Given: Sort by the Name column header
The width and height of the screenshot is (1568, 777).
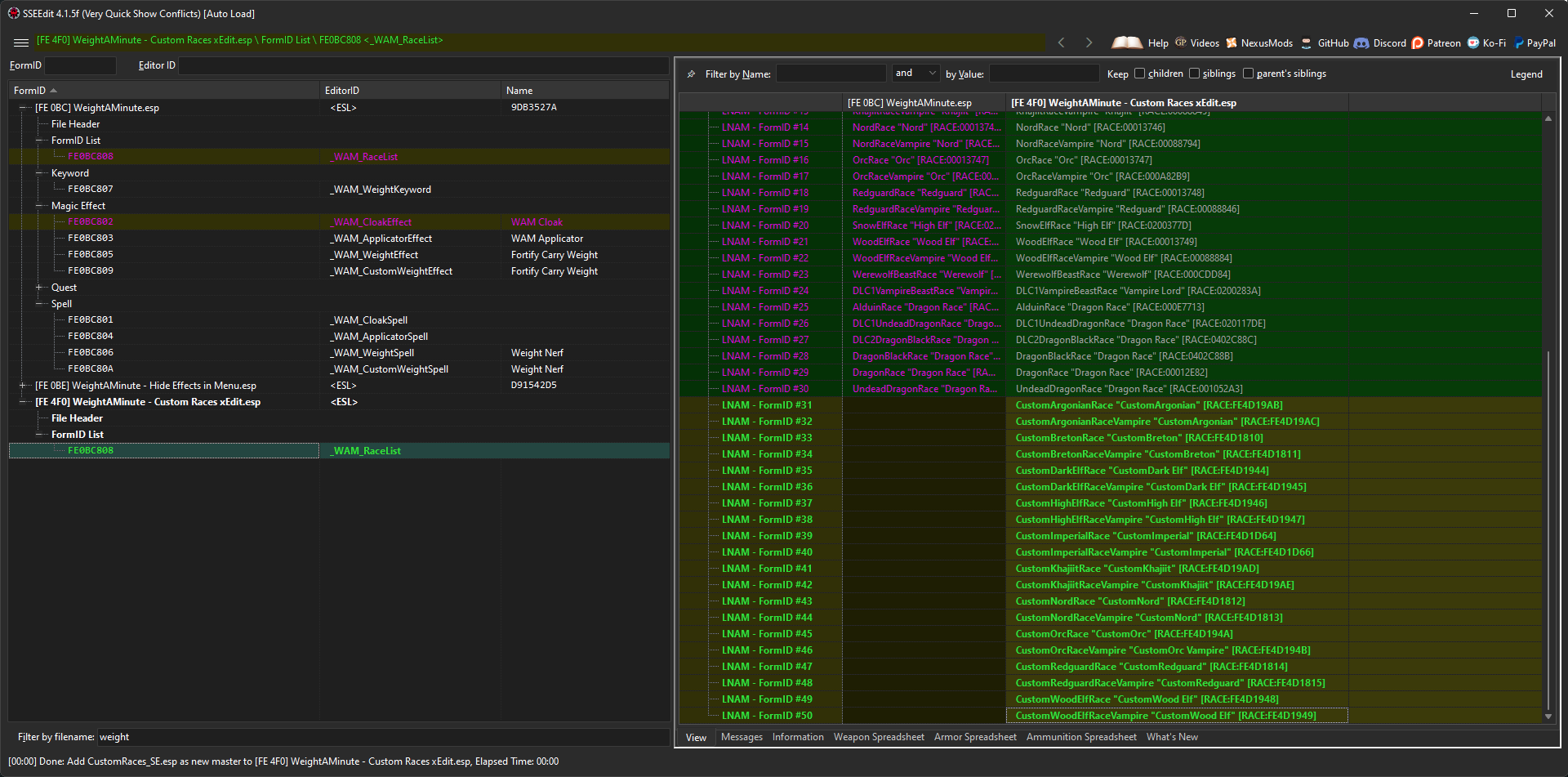Looking at the screenshot, I should point(585,91).
